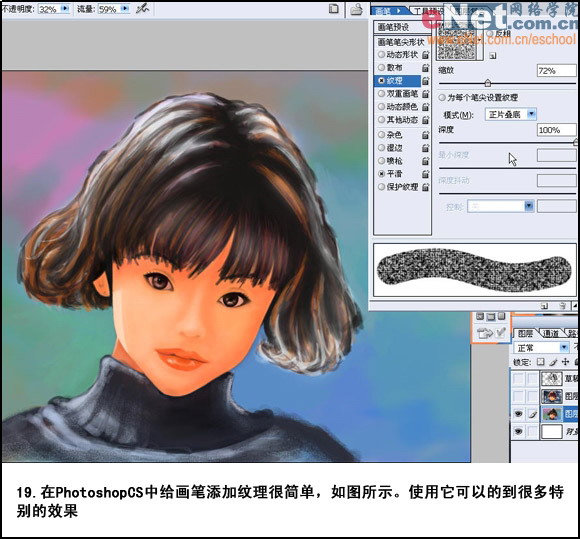580x539 pixels.
Task: Click lock icon beside 保护纹理
Action: point(425,187)
